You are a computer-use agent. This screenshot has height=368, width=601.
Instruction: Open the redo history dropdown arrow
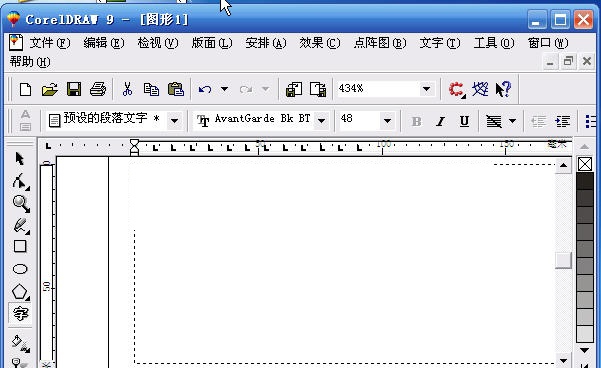[x=265, y=90]
